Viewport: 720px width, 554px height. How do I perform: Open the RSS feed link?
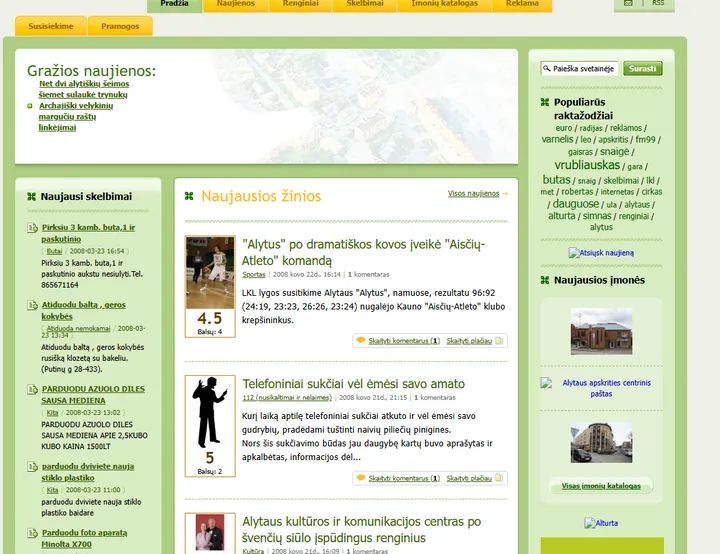[658, 3]
